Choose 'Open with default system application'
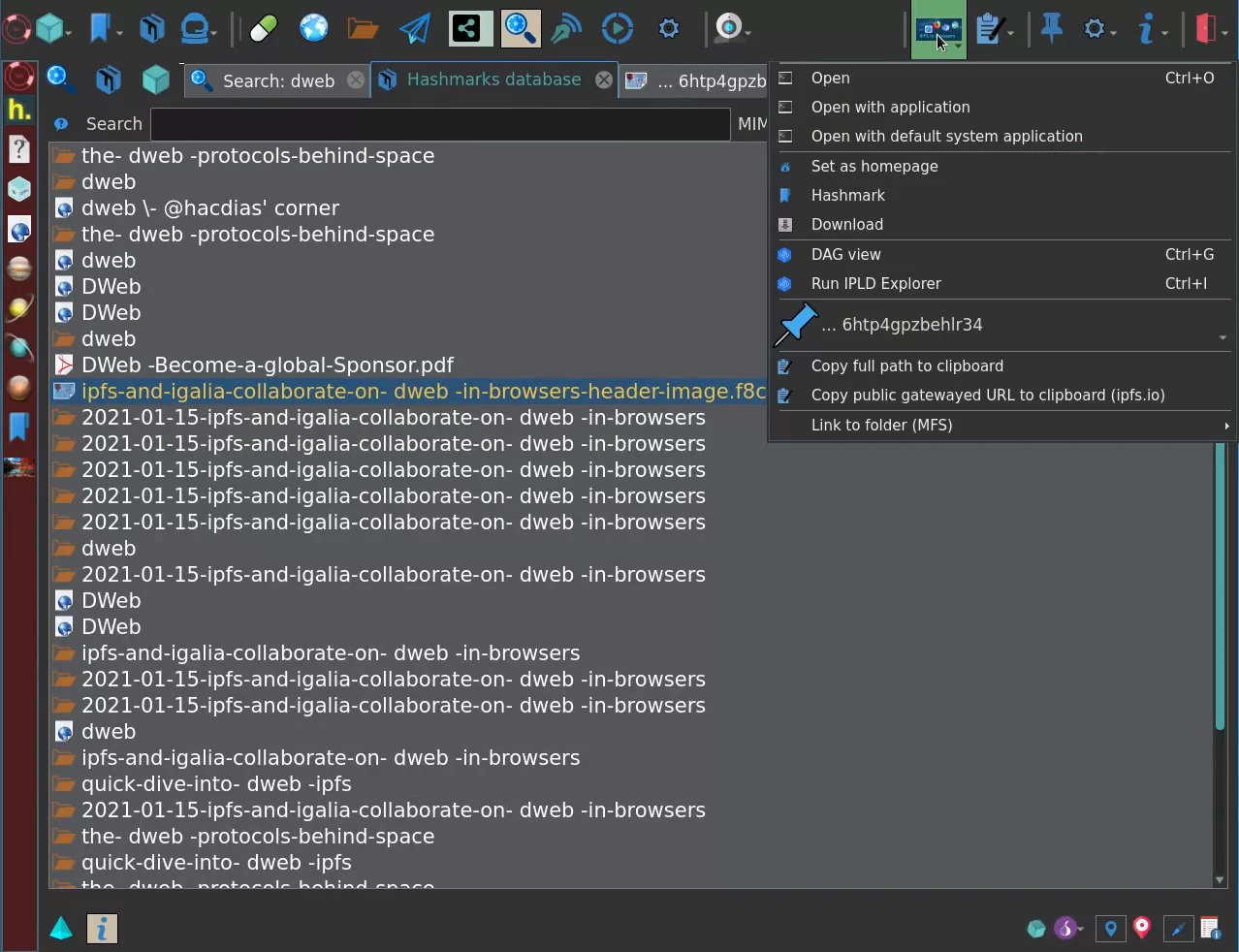The height and width of the screenshot is (952, 1239). coord(1003,137)
